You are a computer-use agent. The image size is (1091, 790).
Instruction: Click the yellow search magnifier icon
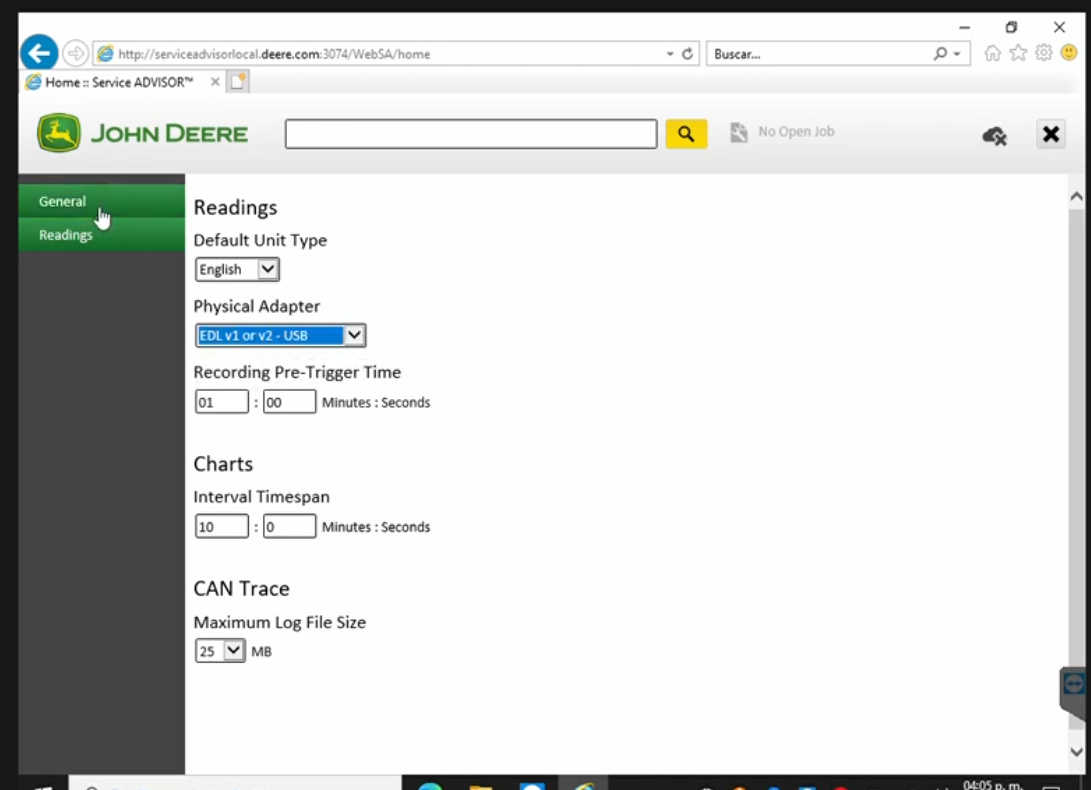686,132
